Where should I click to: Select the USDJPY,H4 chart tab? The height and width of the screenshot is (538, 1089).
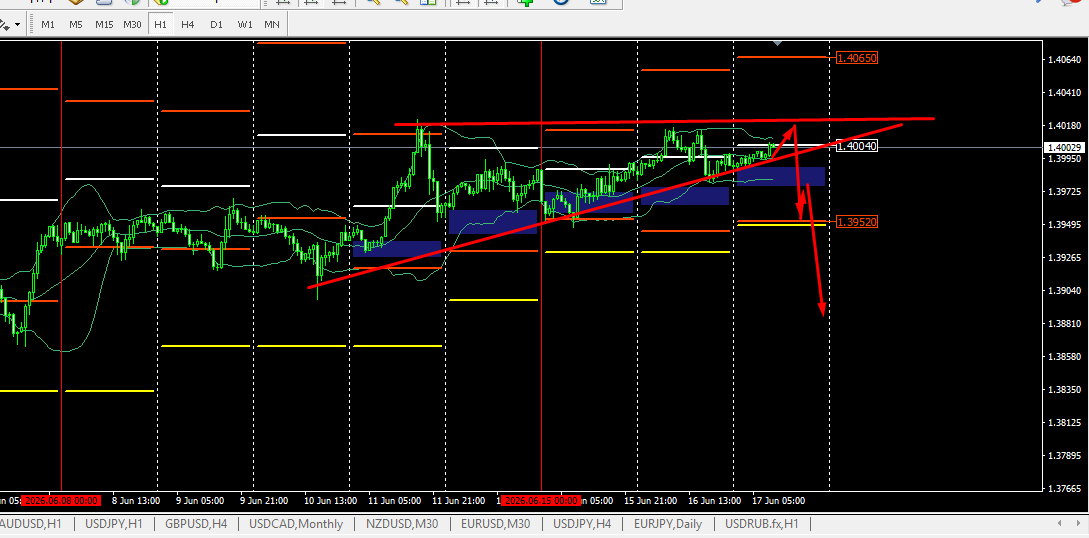(x=582, y=523)
